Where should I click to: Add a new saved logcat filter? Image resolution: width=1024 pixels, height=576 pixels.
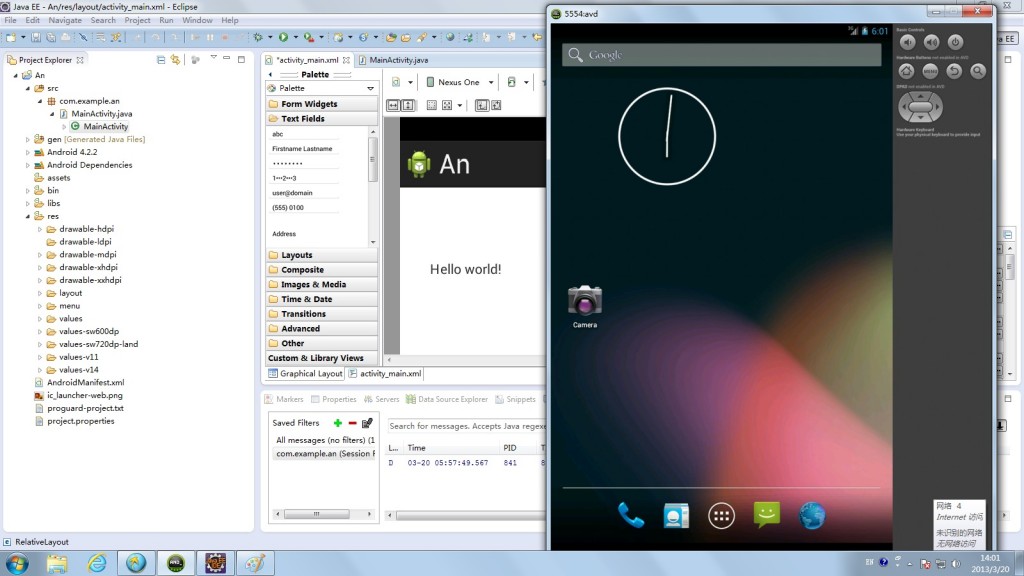[x=338, y=423]
